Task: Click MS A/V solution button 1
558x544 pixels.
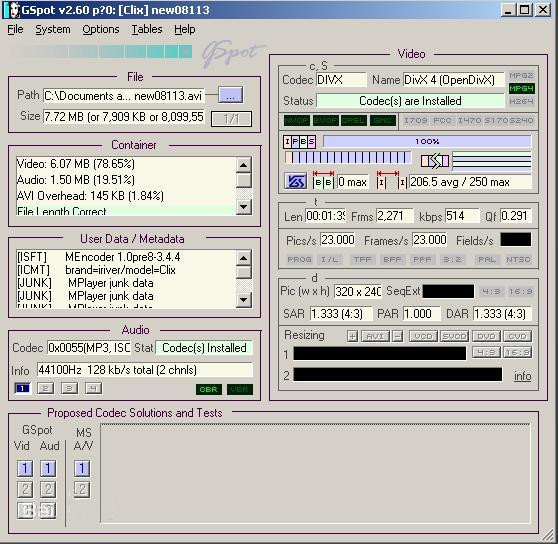Action: point(82,468)
